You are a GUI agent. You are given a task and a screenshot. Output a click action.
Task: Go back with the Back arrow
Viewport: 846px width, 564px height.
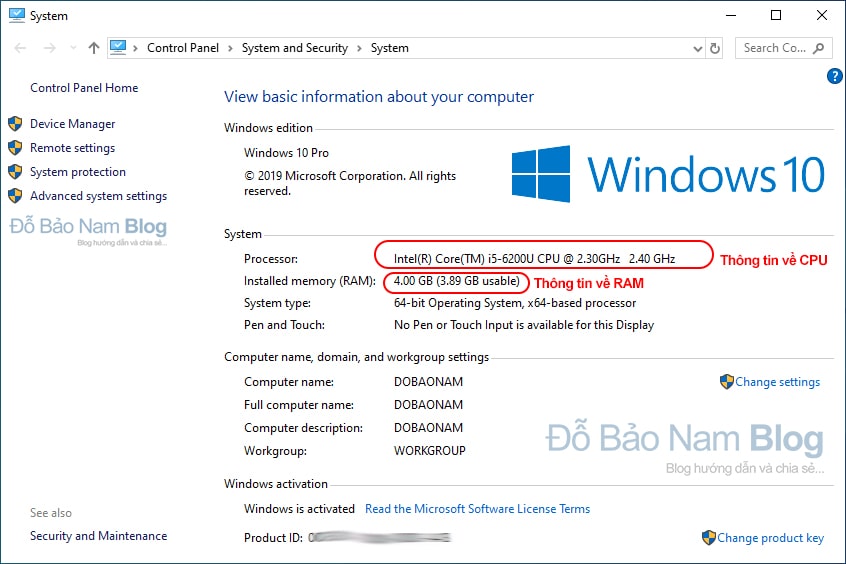coord(20,48)
